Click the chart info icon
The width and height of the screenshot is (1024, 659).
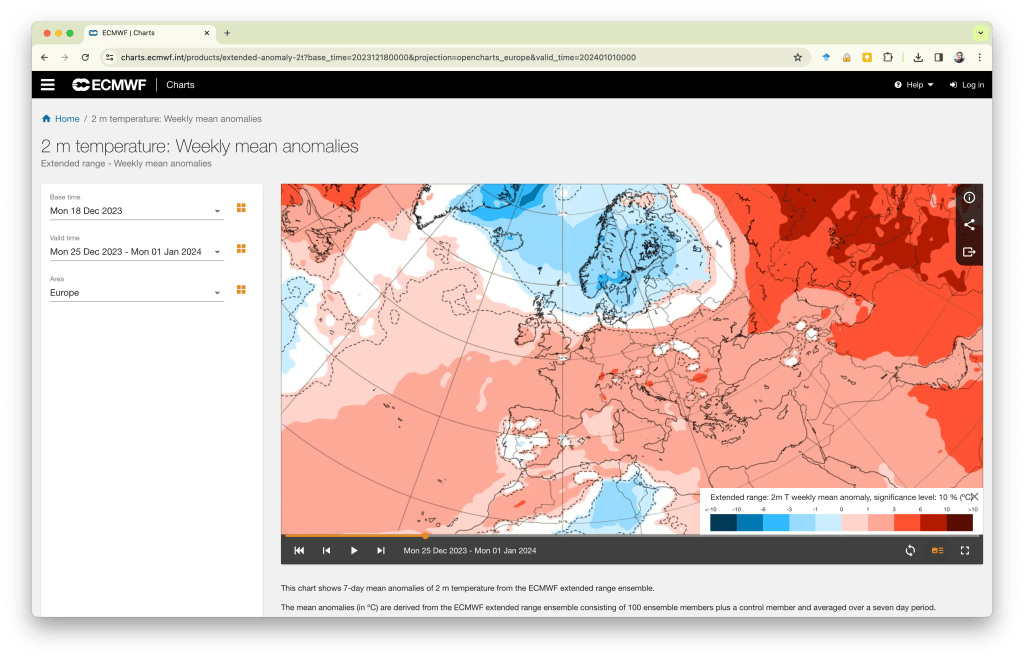(969, 197)
